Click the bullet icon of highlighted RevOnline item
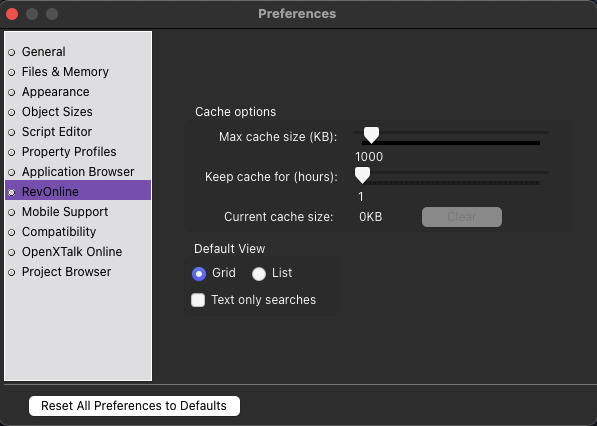Screen dimensions: 597x426 12,192
